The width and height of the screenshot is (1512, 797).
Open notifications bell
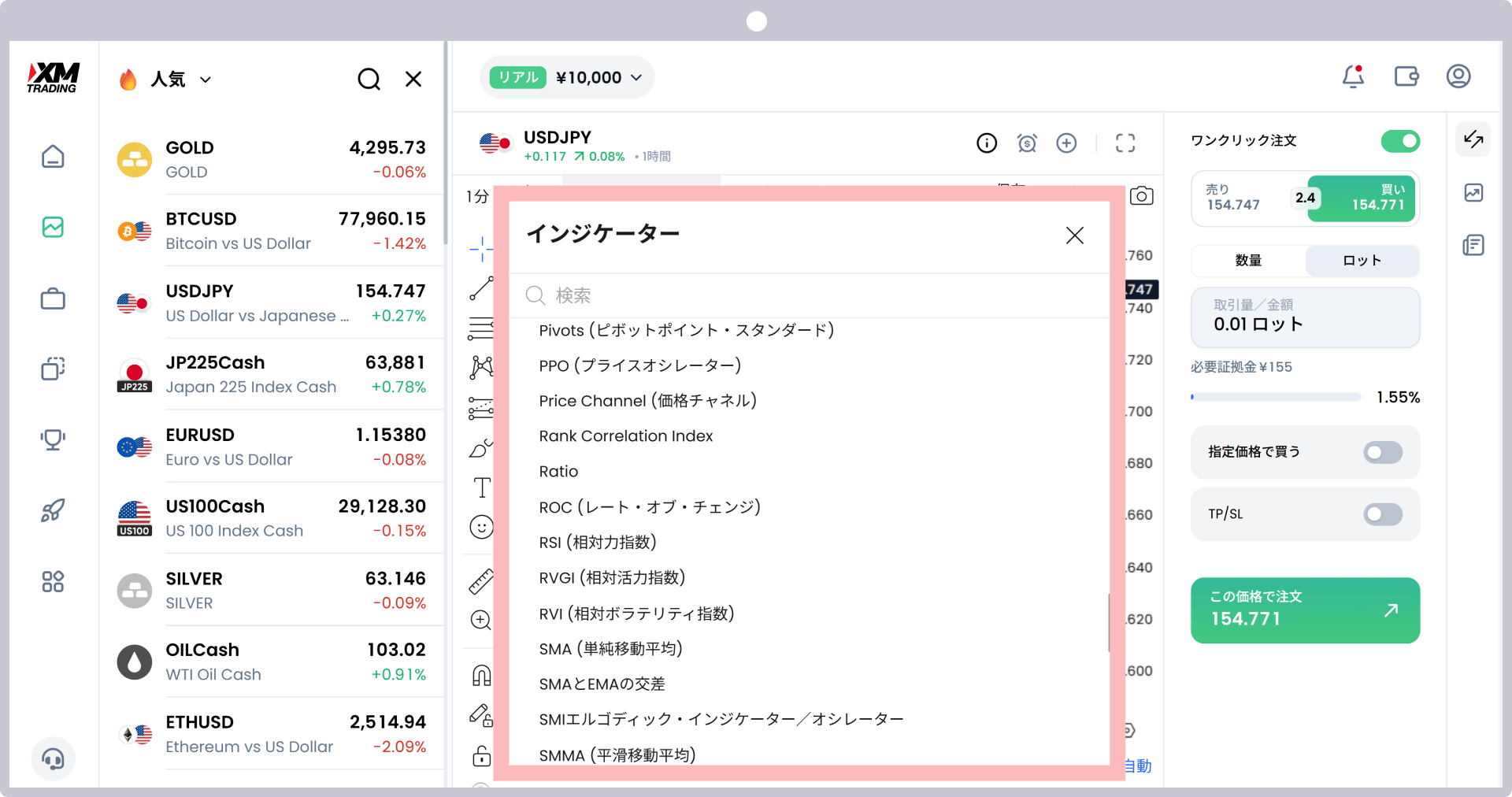coord(1353,76)
